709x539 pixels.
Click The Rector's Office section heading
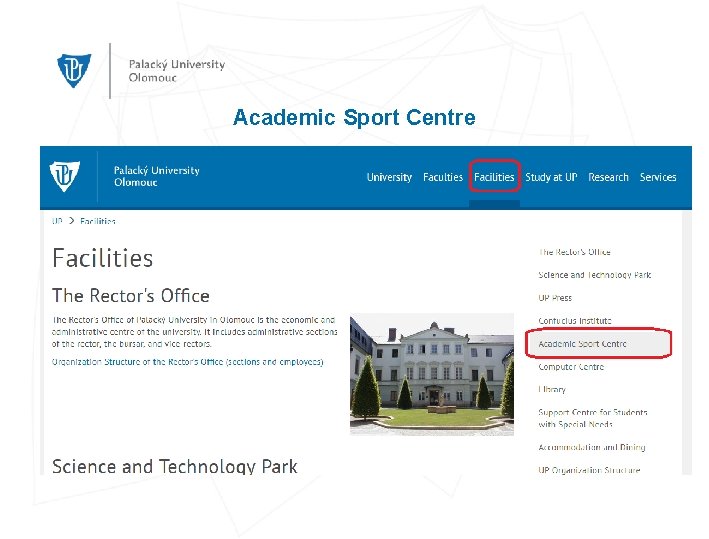tap(131, 296)
